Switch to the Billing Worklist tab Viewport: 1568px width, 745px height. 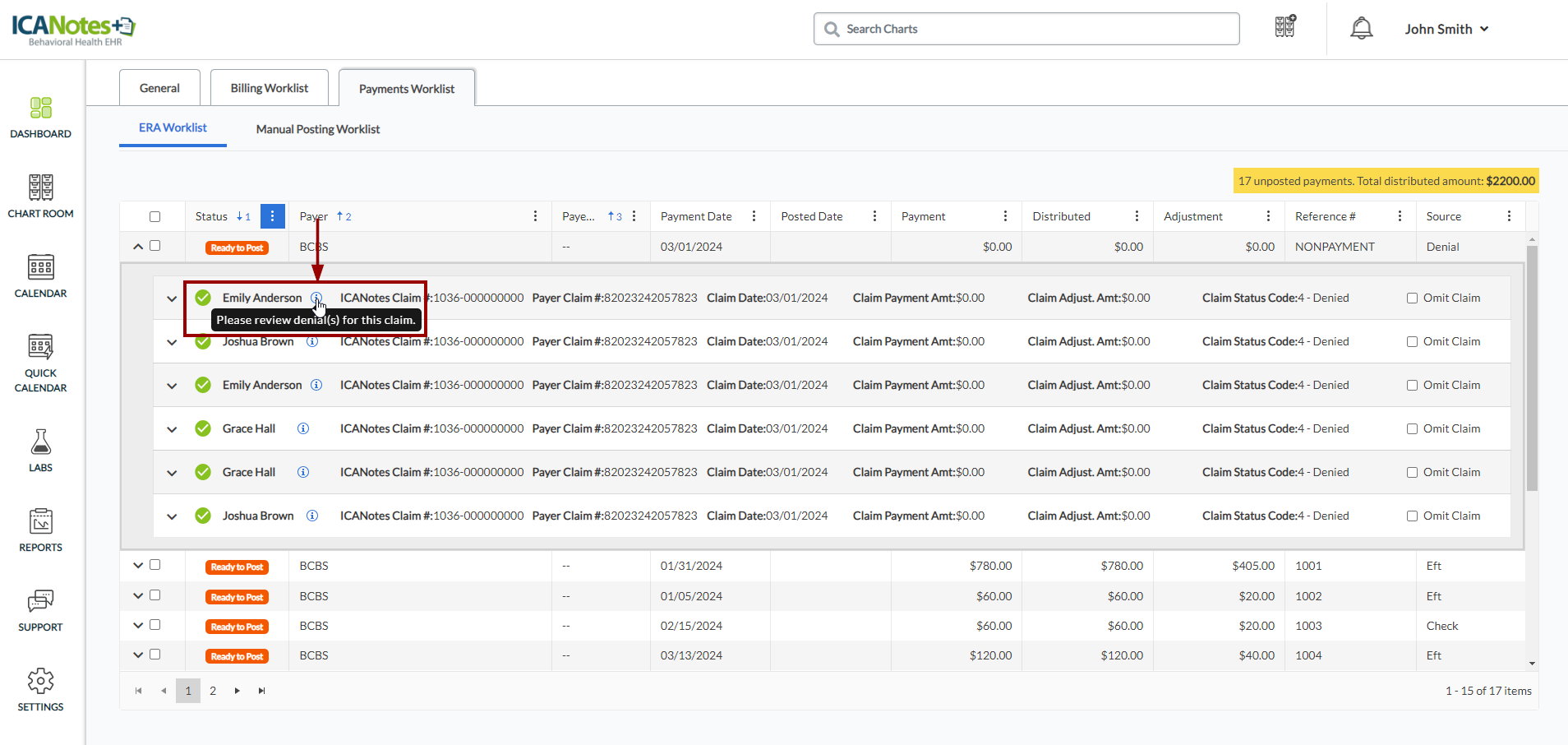(x=269, y=88)
